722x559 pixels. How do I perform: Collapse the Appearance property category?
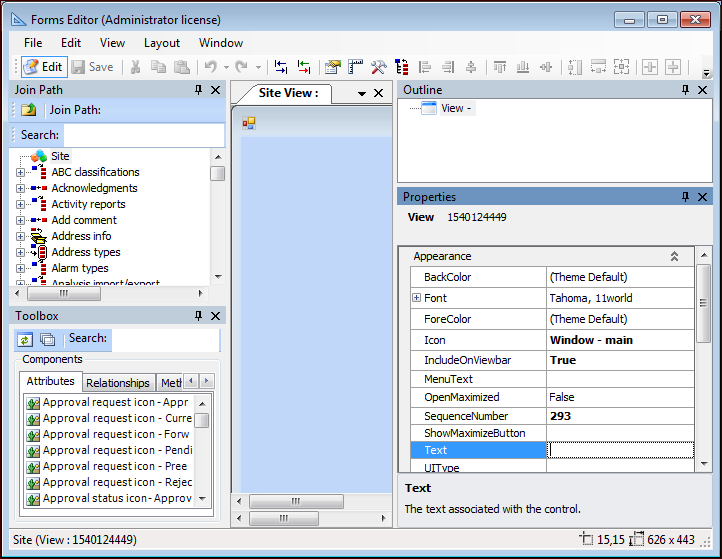pyautogui.click(x=674, y=256)
